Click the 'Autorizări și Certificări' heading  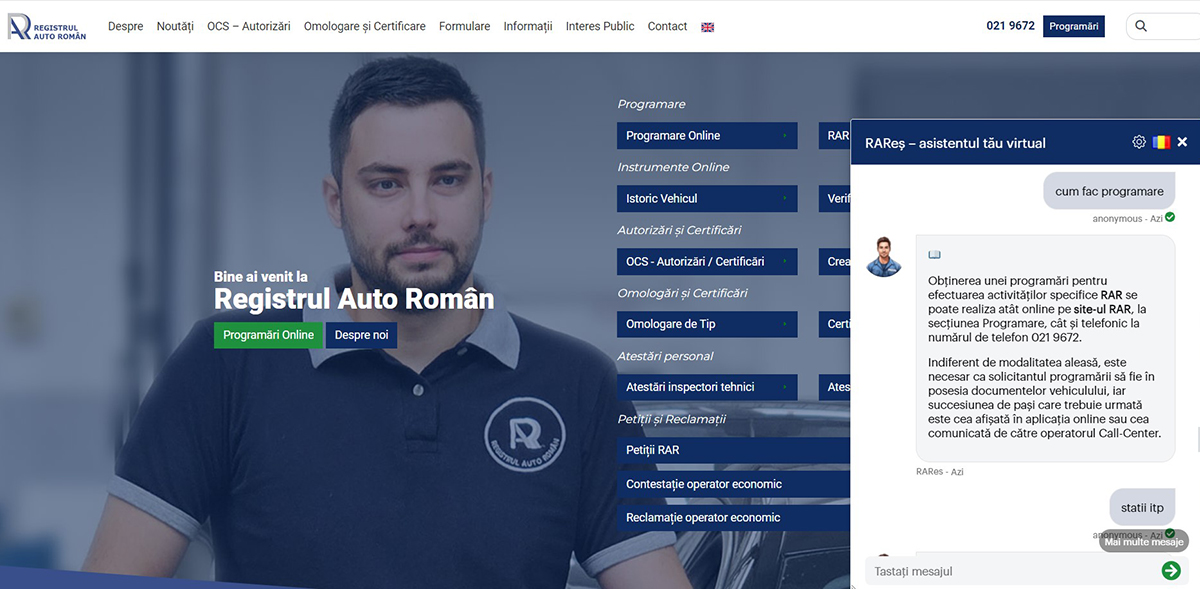[680, 230]
